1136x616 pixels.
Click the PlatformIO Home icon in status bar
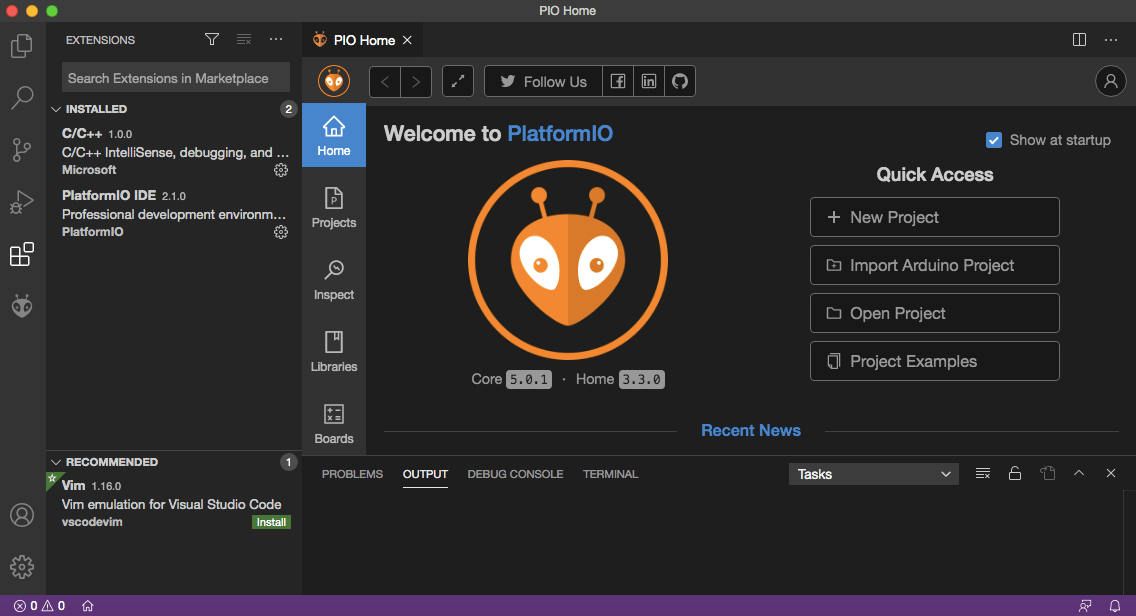pyautogui.click(x=88, y=605)
